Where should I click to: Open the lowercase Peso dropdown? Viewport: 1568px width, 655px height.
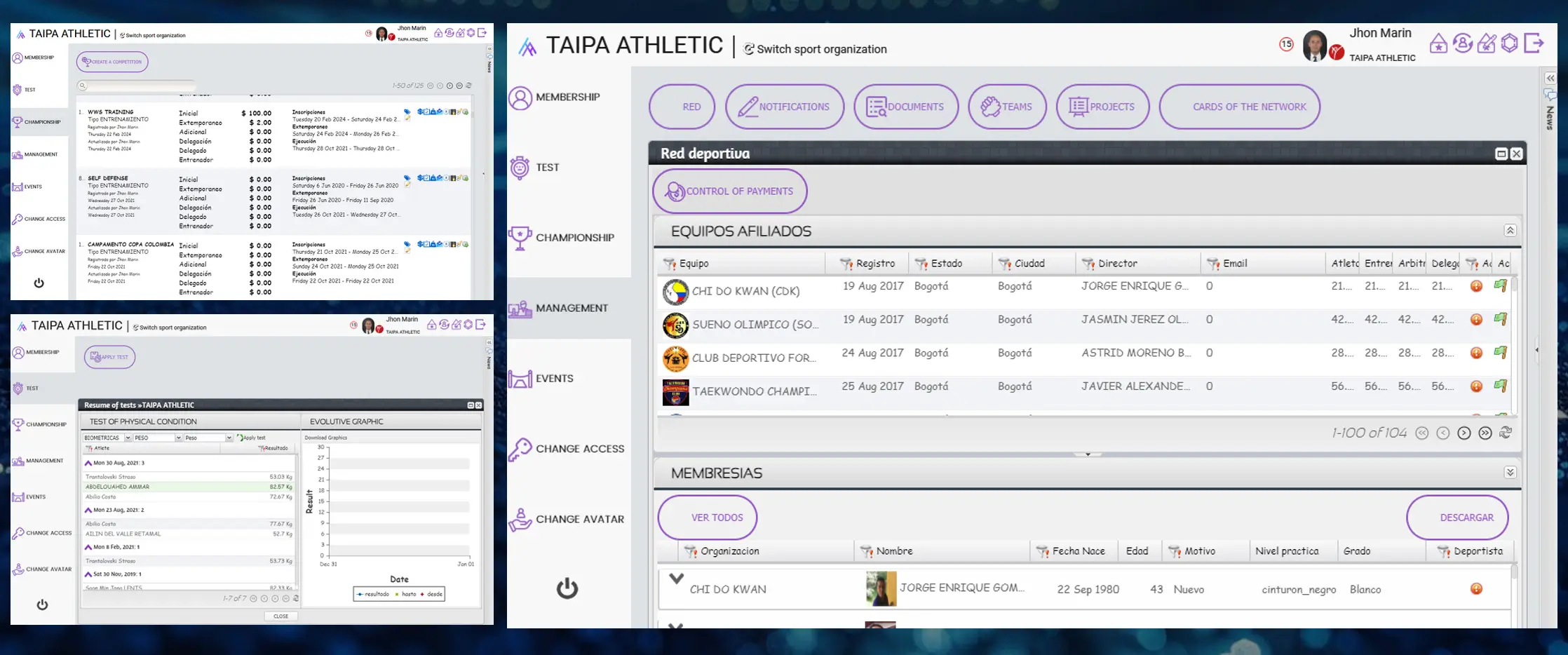208,438
